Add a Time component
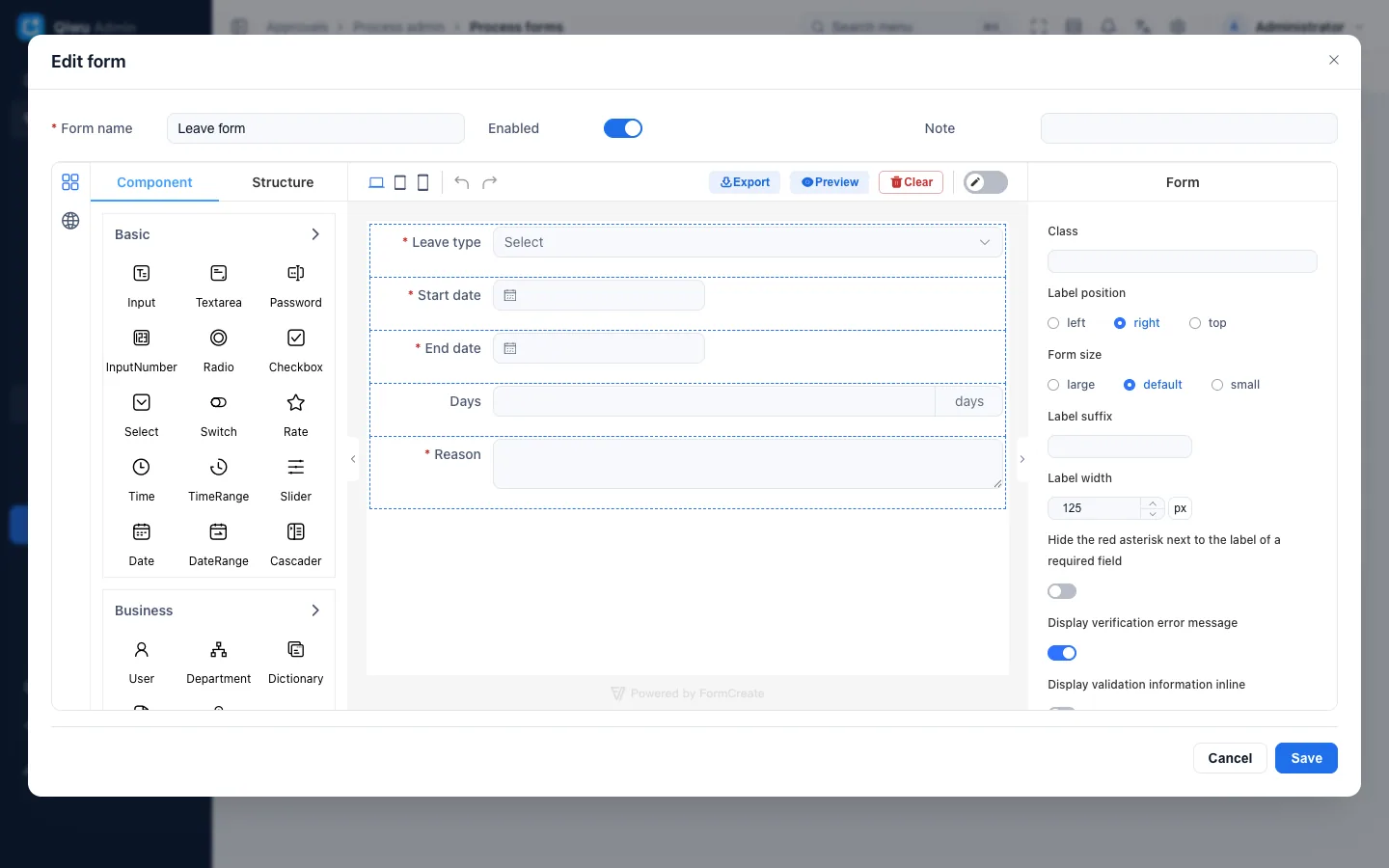This screenshot has width=1389, height=868. (x=142, y=479)
